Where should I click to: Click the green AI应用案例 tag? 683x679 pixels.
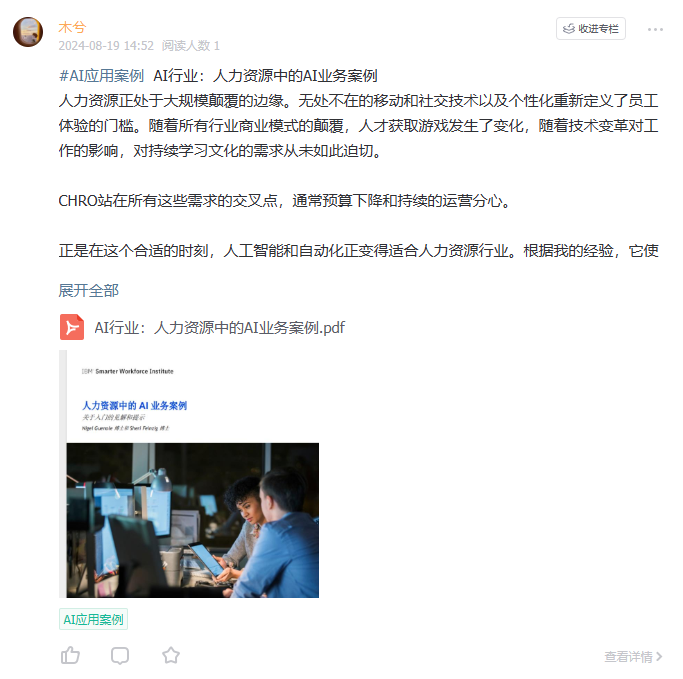[93, 619]
